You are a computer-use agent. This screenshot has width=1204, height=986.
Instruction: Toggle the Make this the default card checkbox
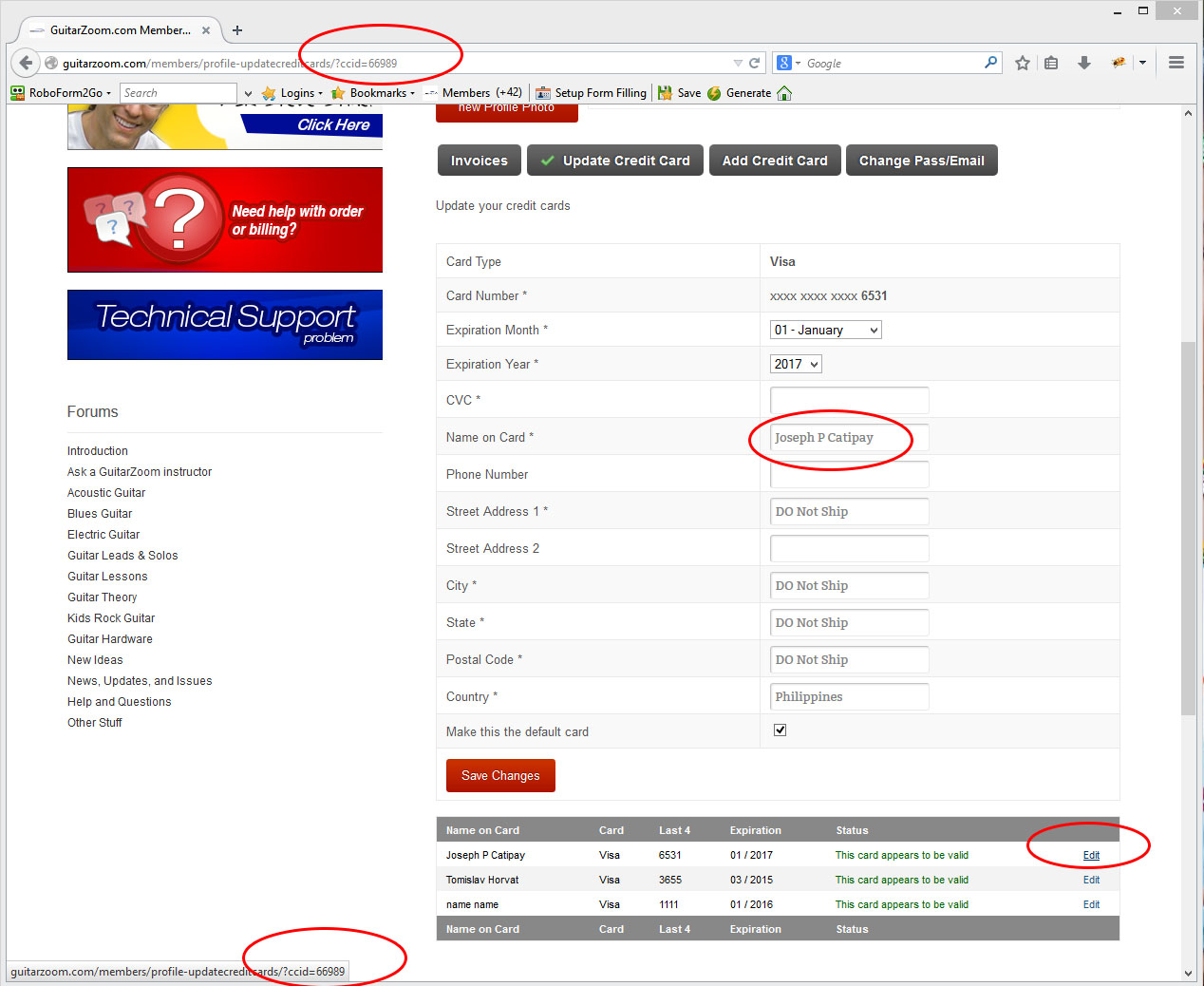tap(780, 730)
